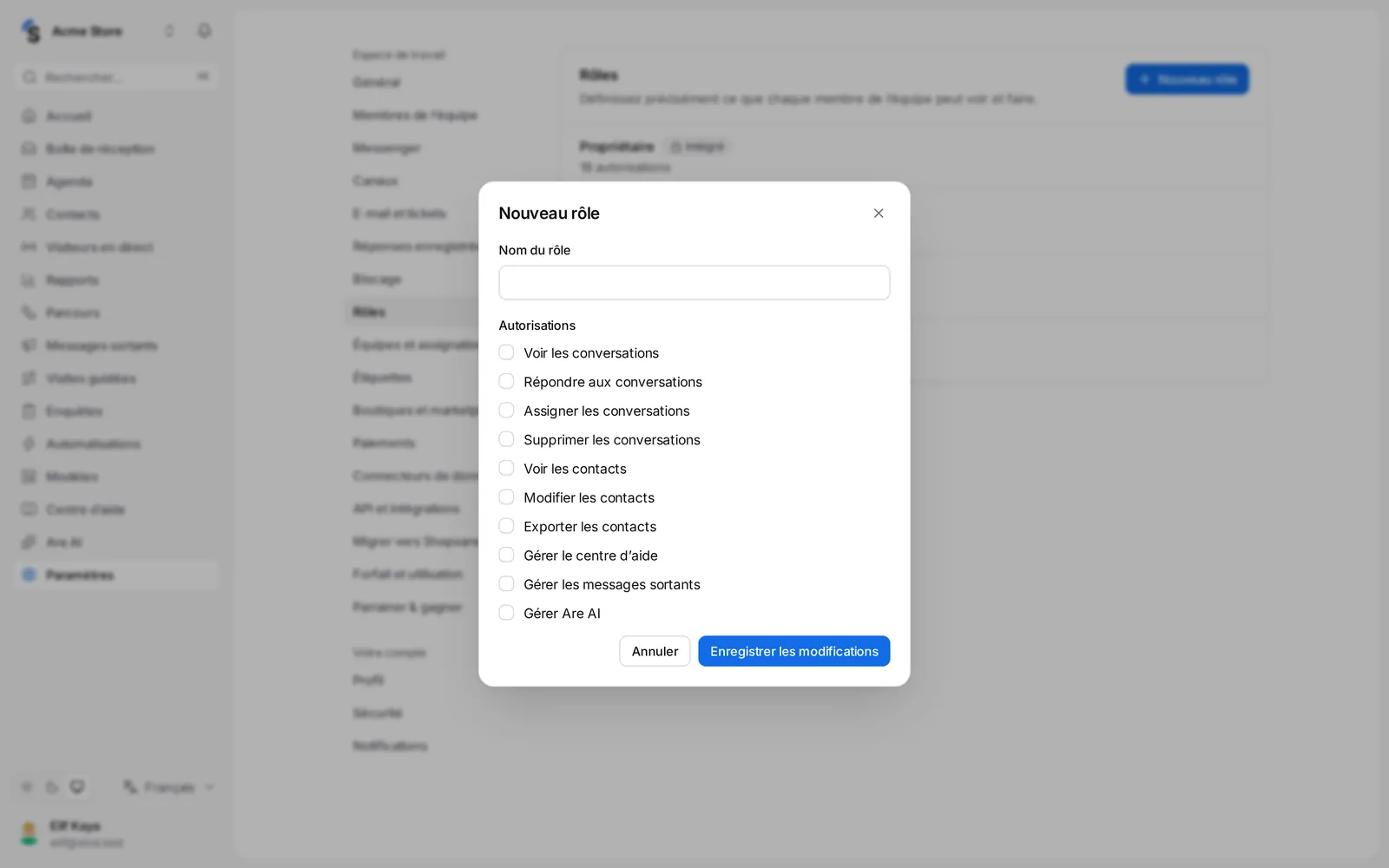This screenshot has height=868, width=1389.
Task: Tick Modifier les contacts checkbox
Action: coord(506,497)
